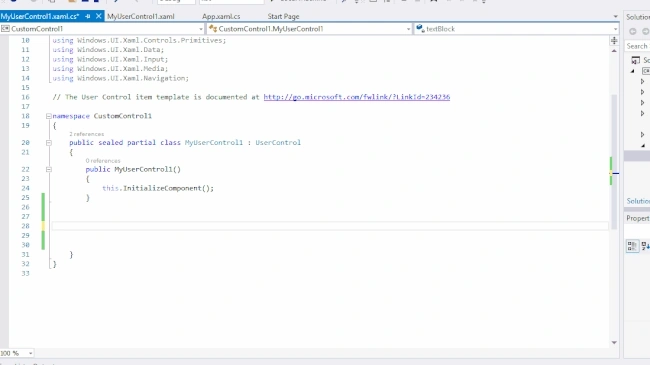Open the Start Page tab

pos(283,17)
